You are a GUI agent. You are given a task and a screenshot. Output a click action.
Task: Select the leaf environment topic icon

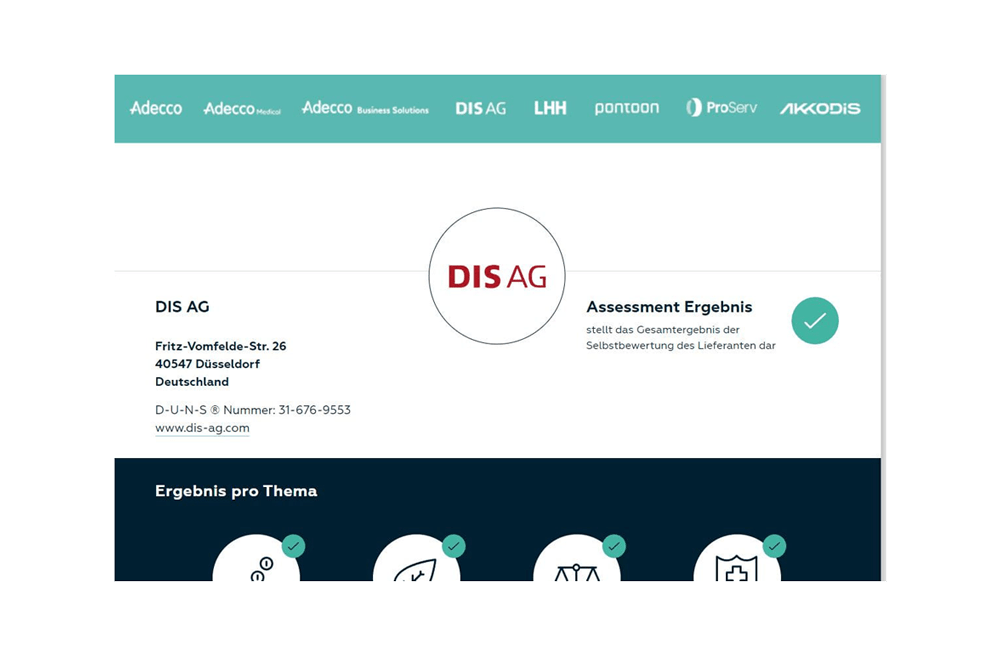coord(416,558)
